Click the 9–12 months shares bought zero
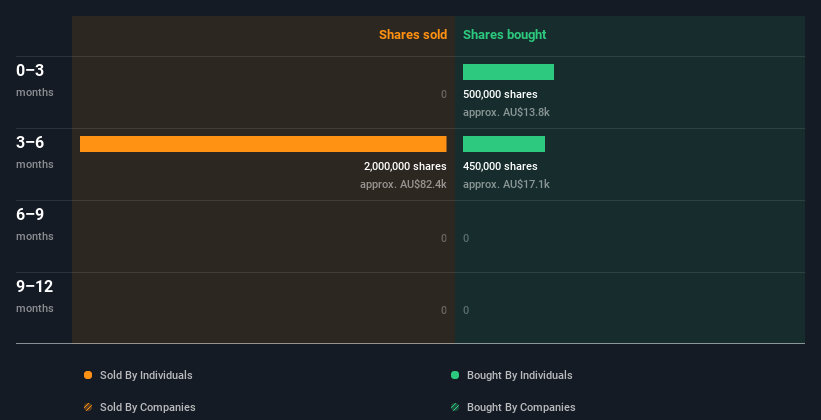This screenshot has width=821, height=420. 466,310
